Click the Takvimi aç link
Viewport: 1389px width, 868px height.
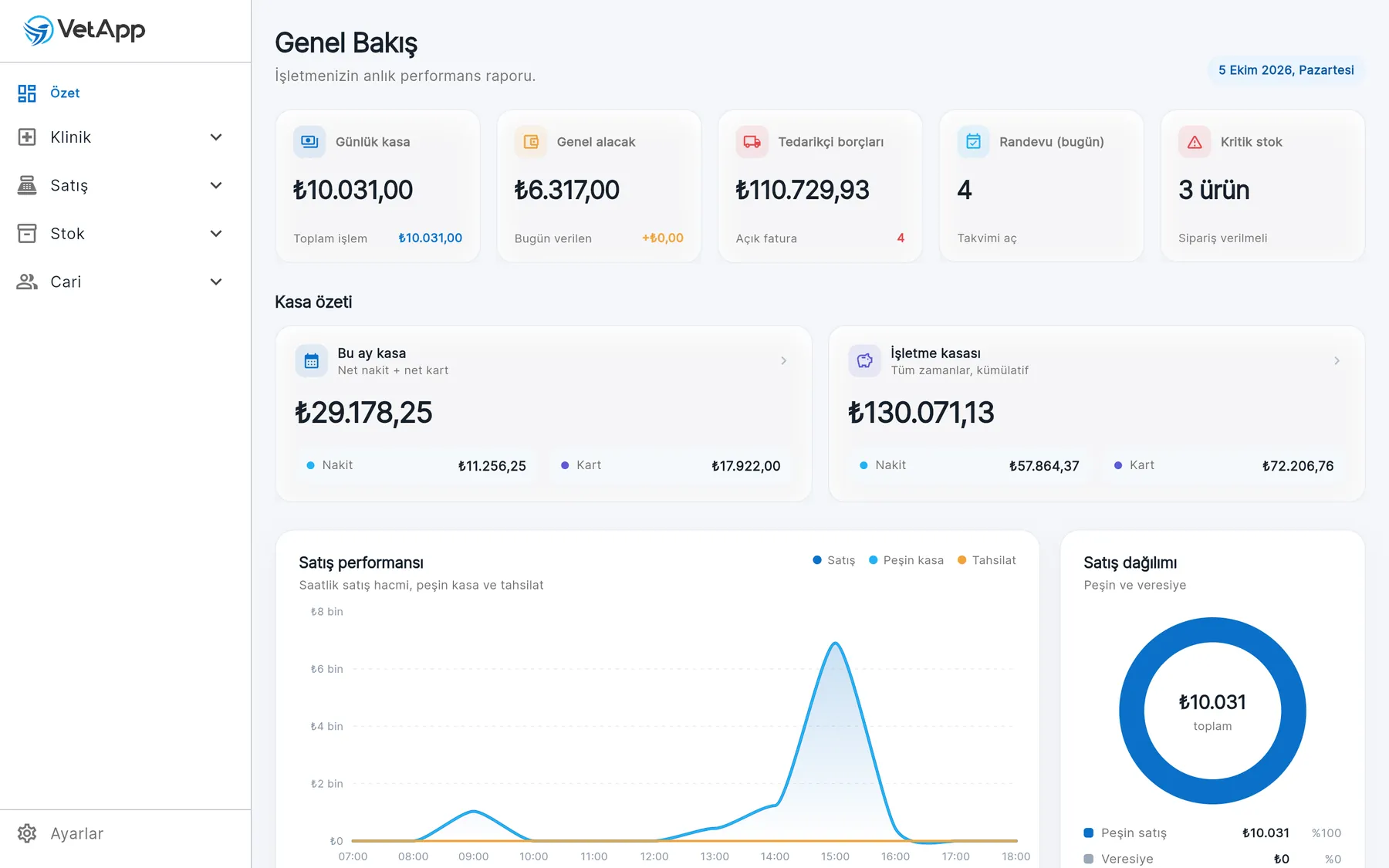[987, 238]
